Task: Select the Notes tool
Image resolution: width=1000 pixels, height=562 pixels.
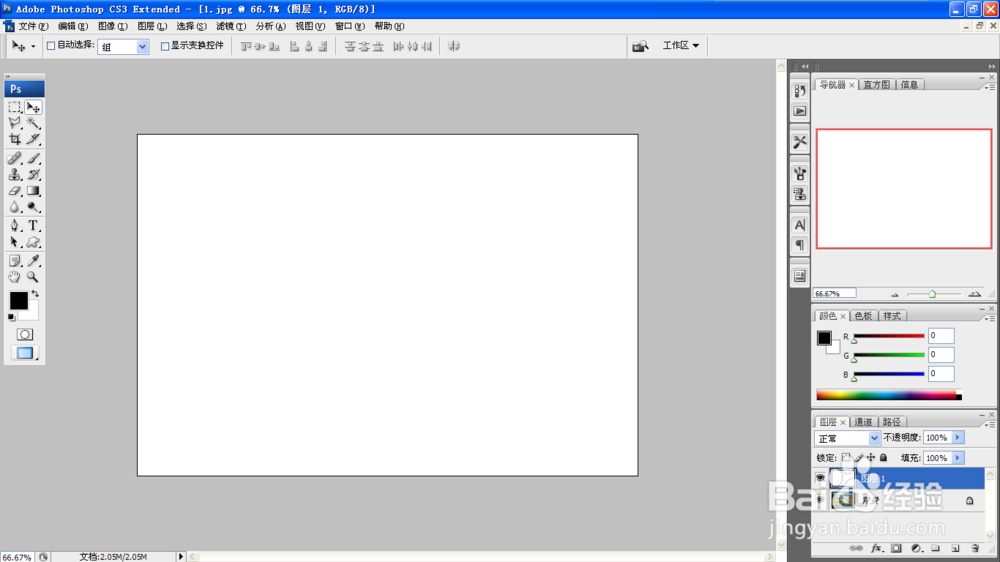Action: coord(15,261)
